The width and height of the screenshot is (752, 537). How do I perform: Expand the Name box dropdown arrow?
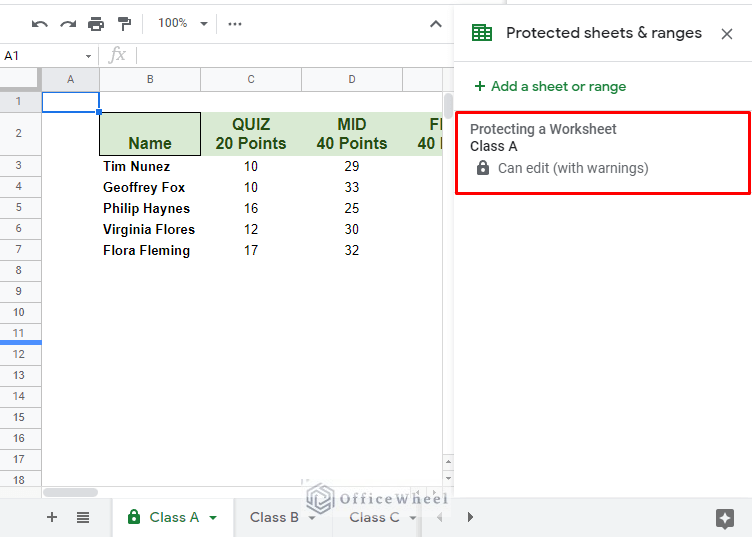[88, 56]
